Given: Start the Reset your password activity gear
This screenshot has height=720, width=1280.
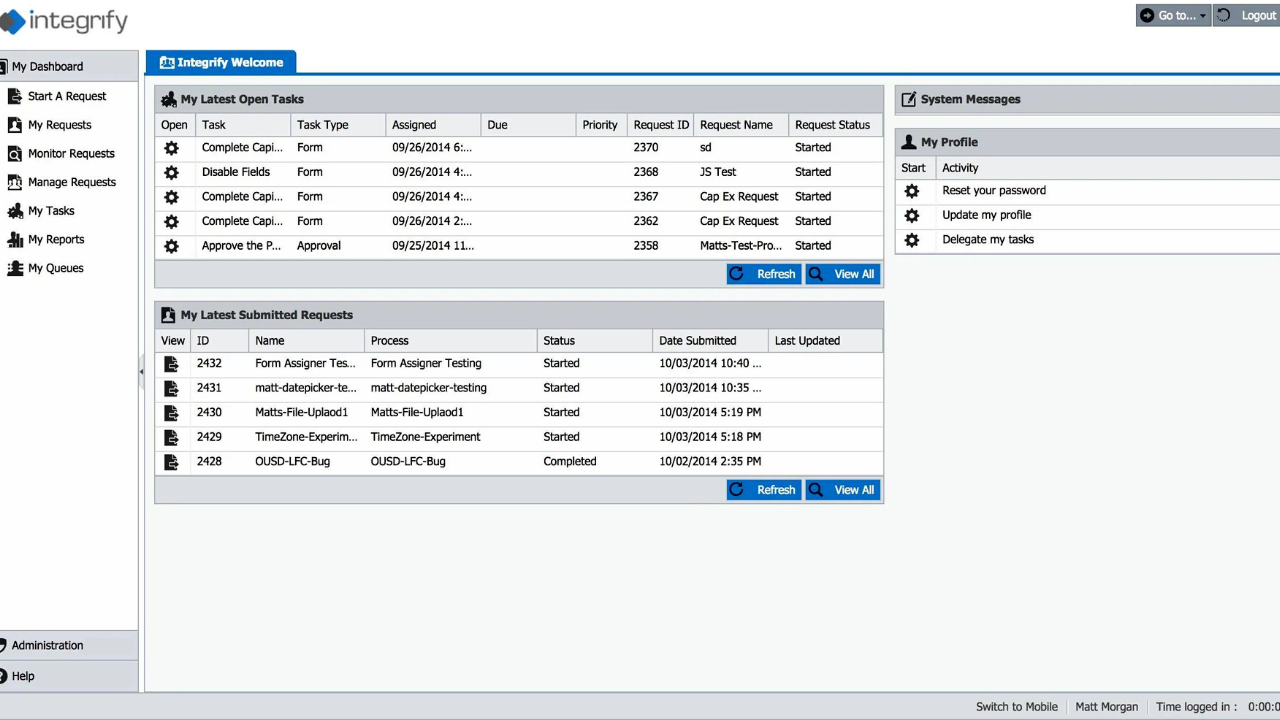Looking at the screenshot, I should [912, 191].
